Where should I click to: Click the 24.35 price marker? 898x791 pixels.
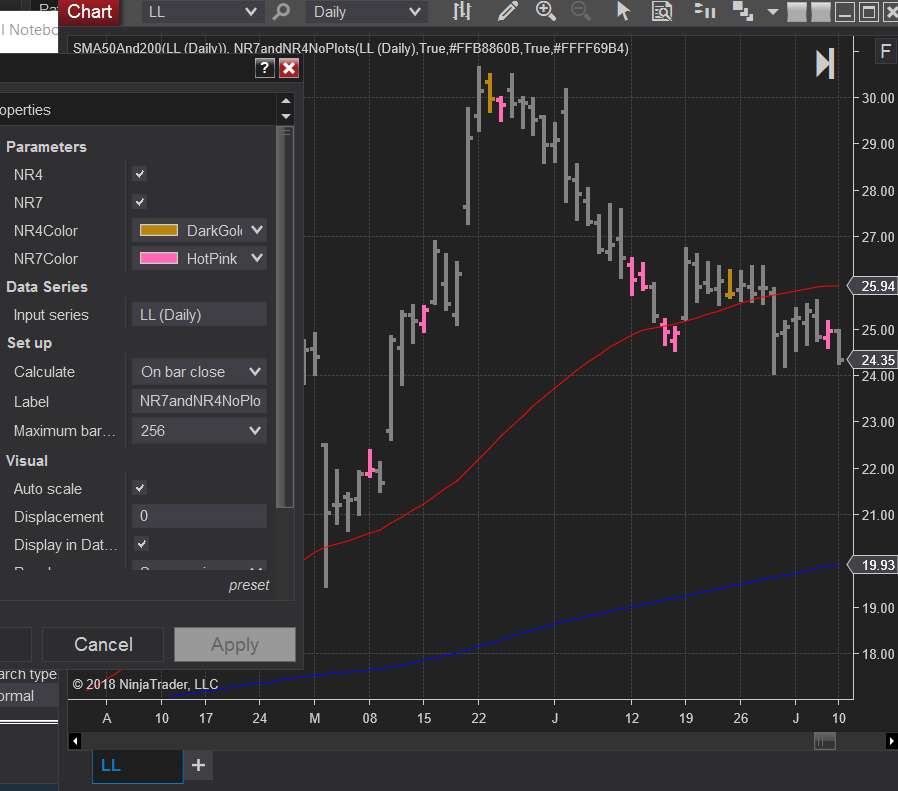tap(873, 360)
